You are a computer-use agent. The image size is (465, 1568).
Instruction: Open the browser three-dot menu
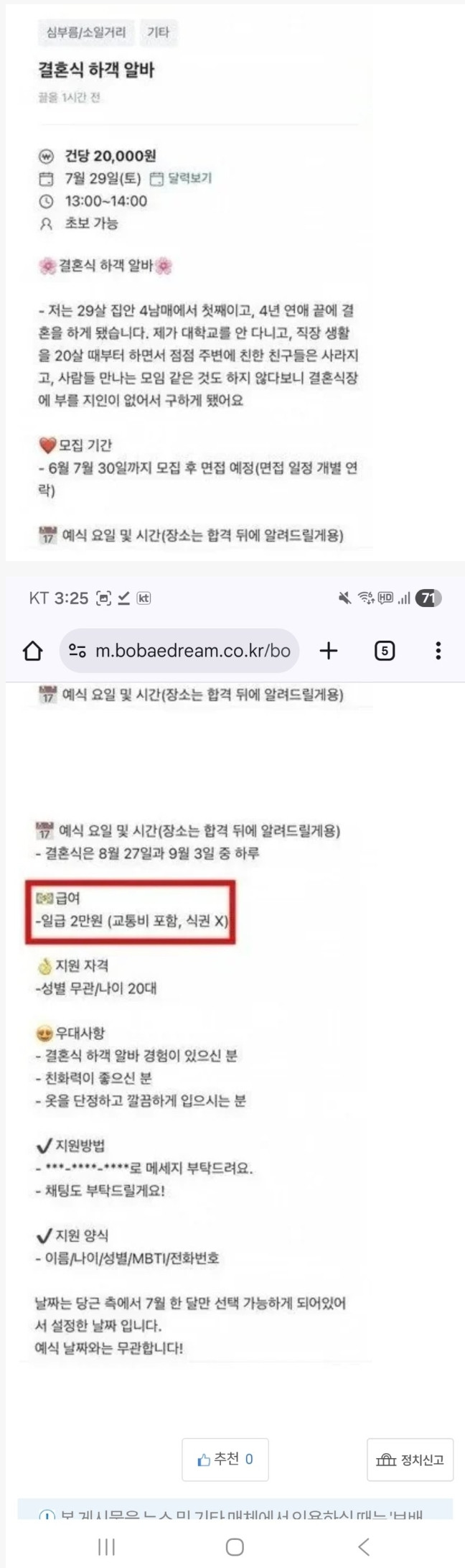tap(438, 651)
